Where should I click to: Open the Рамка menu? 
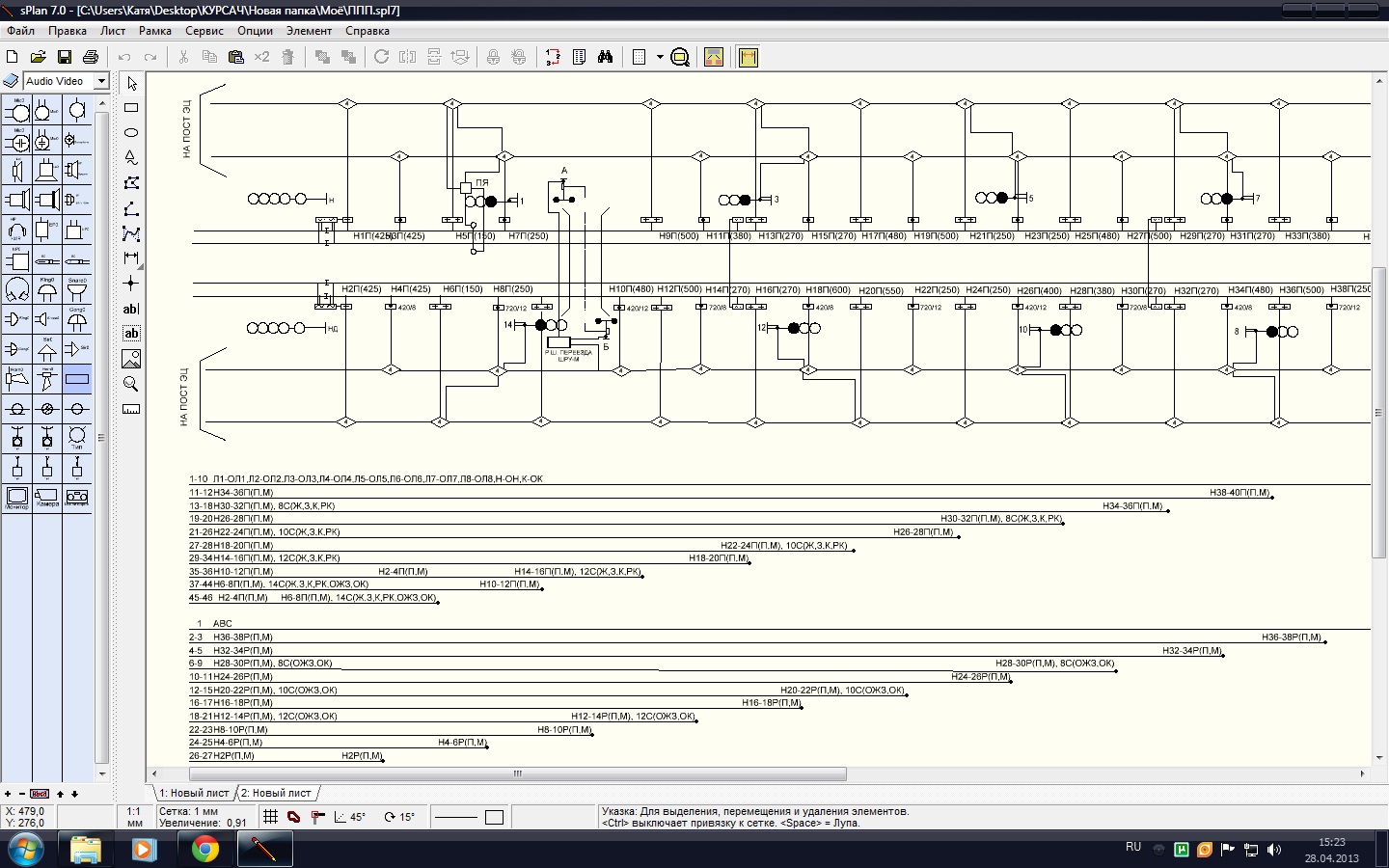click(155, 31)
